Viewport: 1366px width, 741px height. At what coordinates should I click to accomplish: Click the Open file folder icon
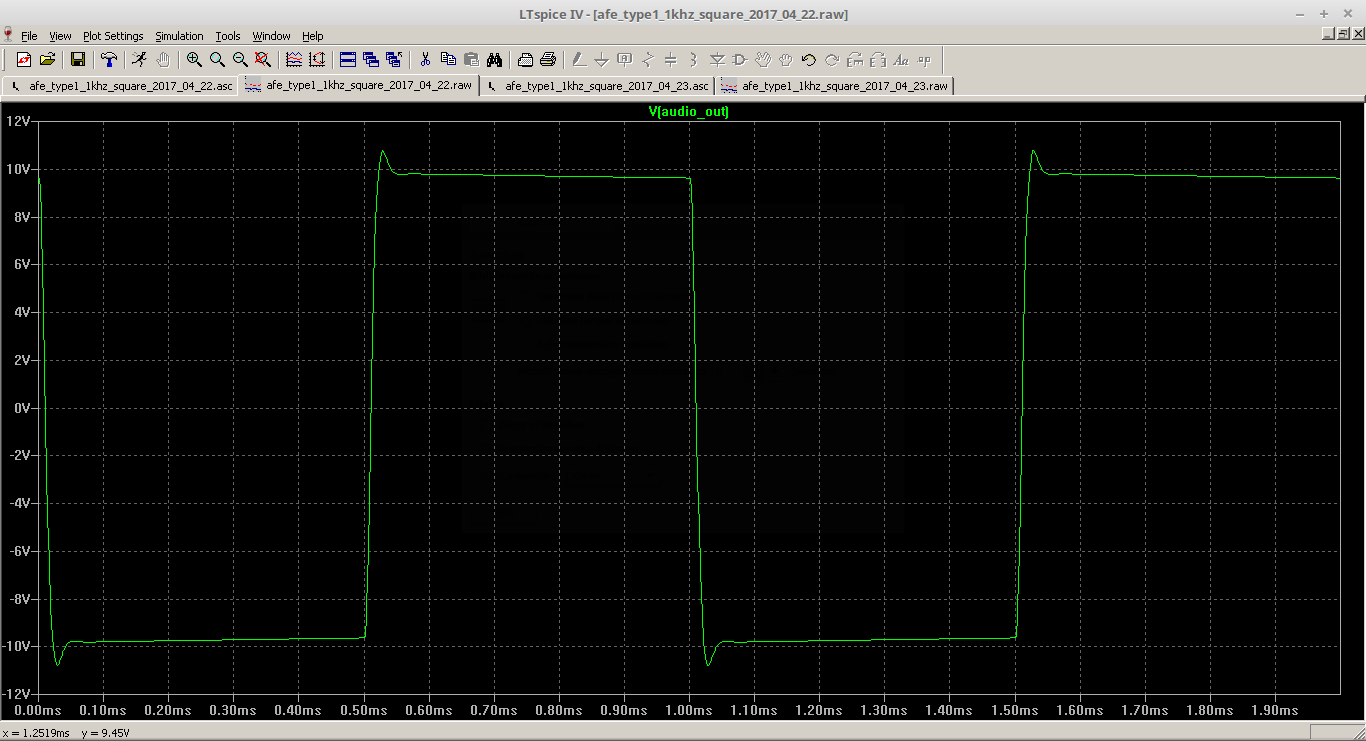click(47, 60)
